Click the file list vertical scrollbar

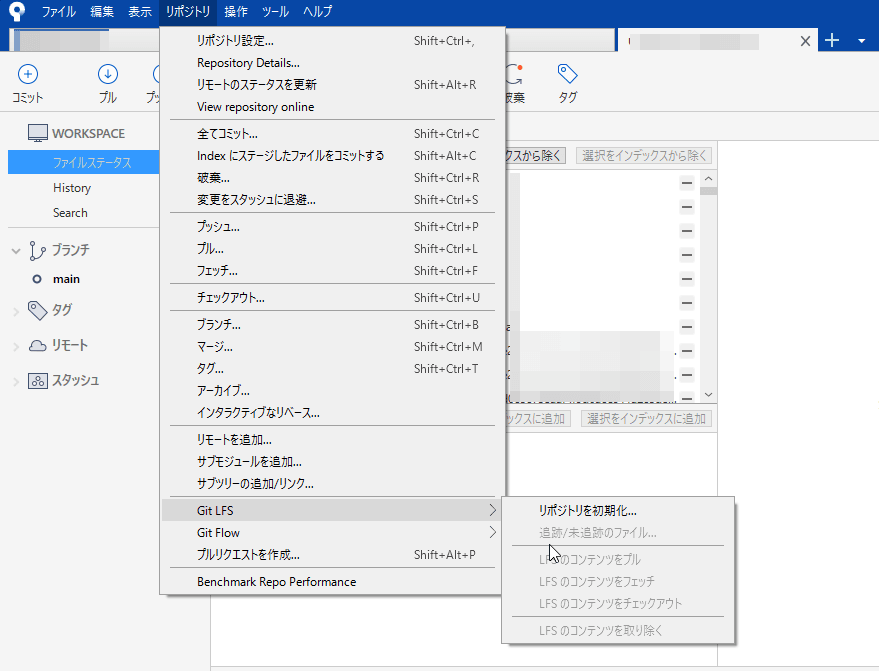pos(708,290)
